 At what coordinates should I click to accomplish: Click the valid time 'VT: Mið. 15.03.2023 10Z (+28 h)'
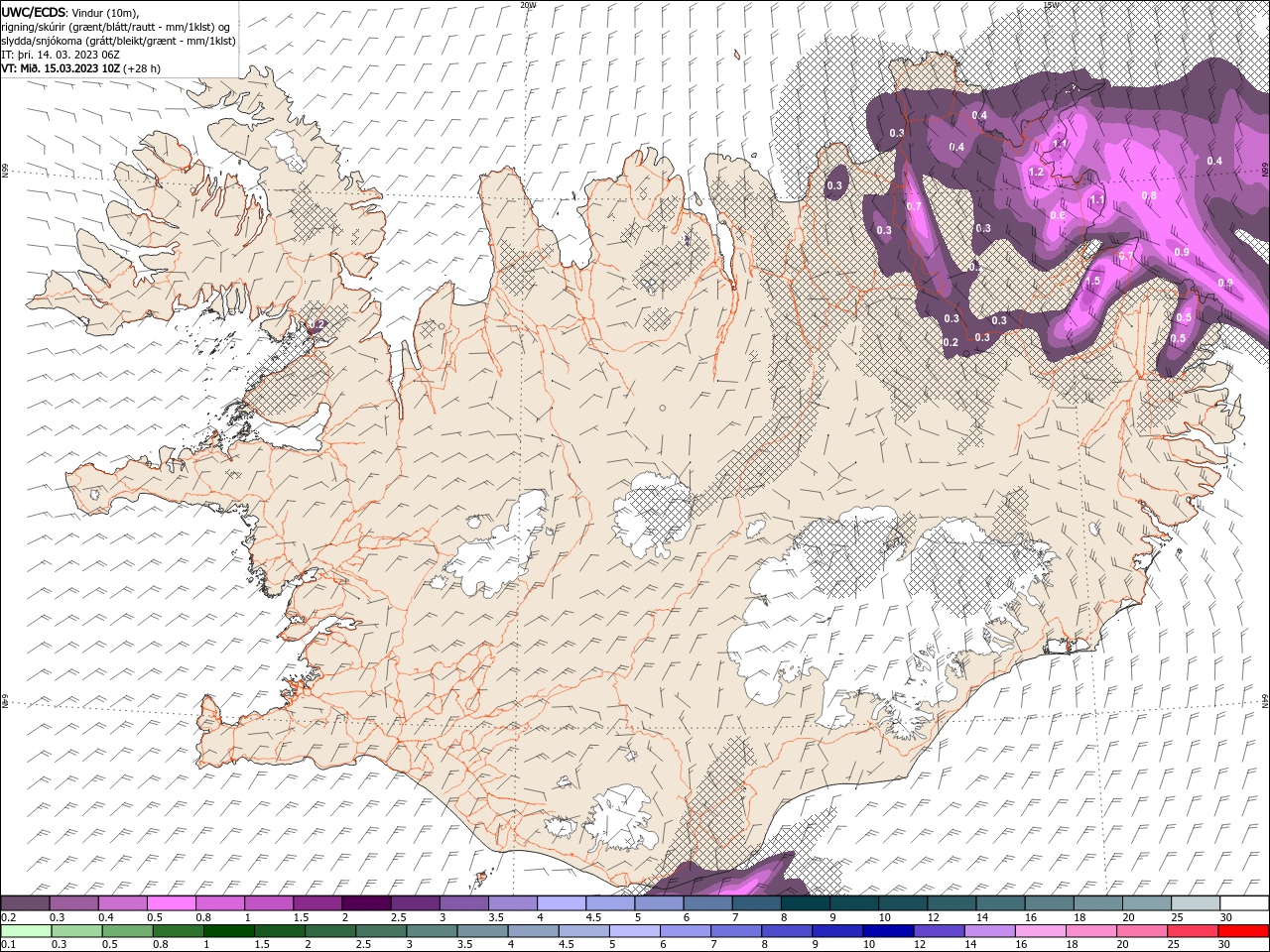point(81,68)
